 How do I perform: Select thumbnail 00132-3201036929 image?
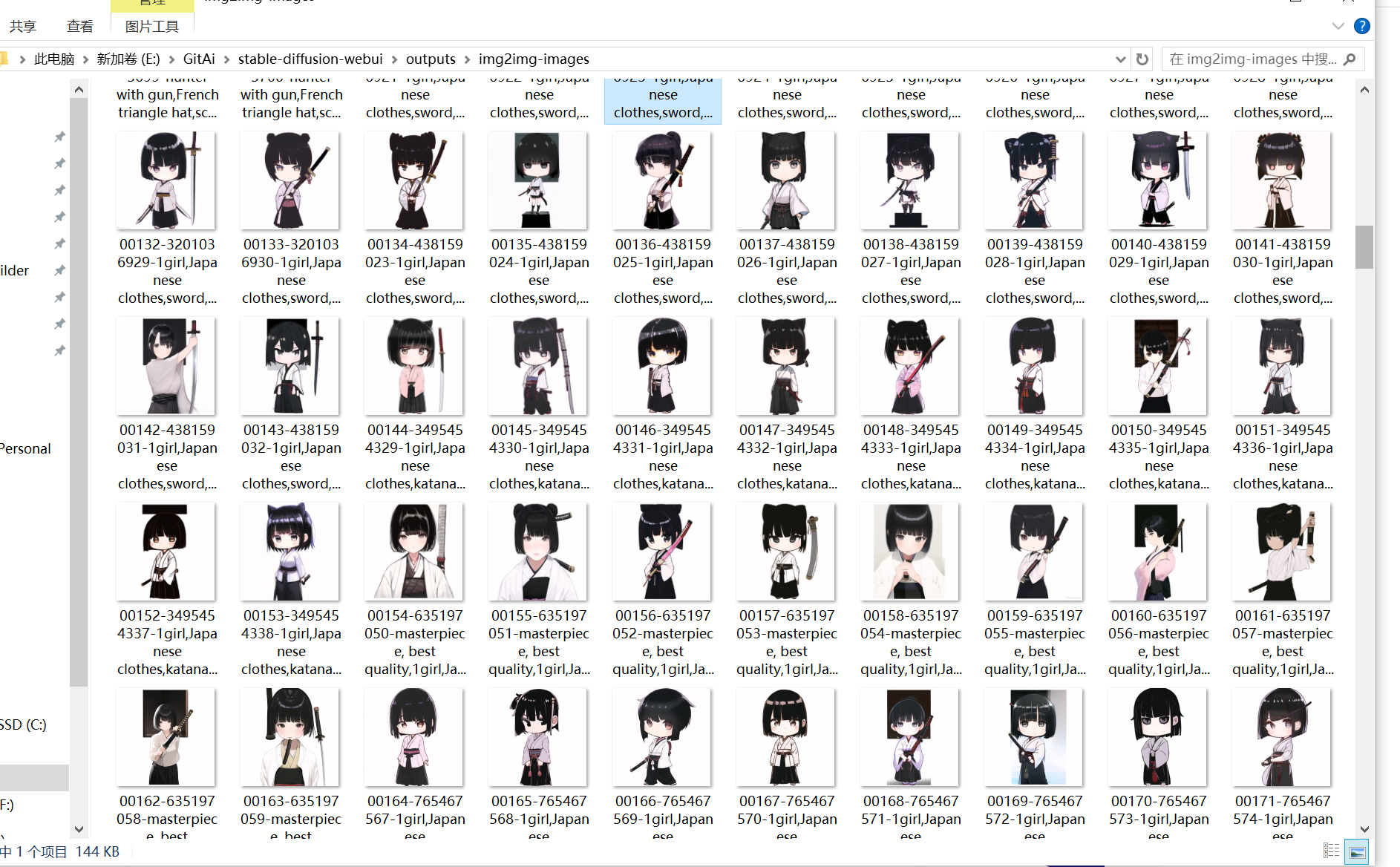[167, 180]
